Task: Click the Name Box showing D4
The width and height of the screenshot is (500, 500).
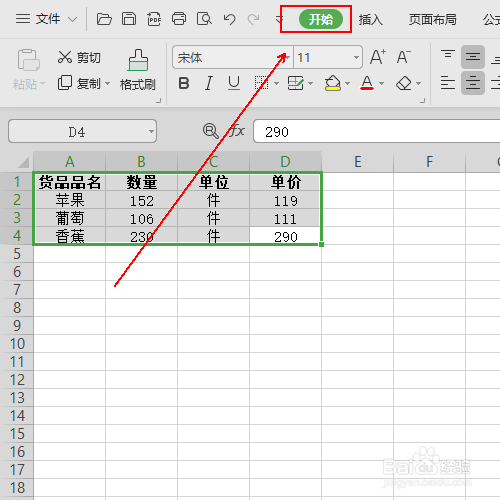Action: 82,131
